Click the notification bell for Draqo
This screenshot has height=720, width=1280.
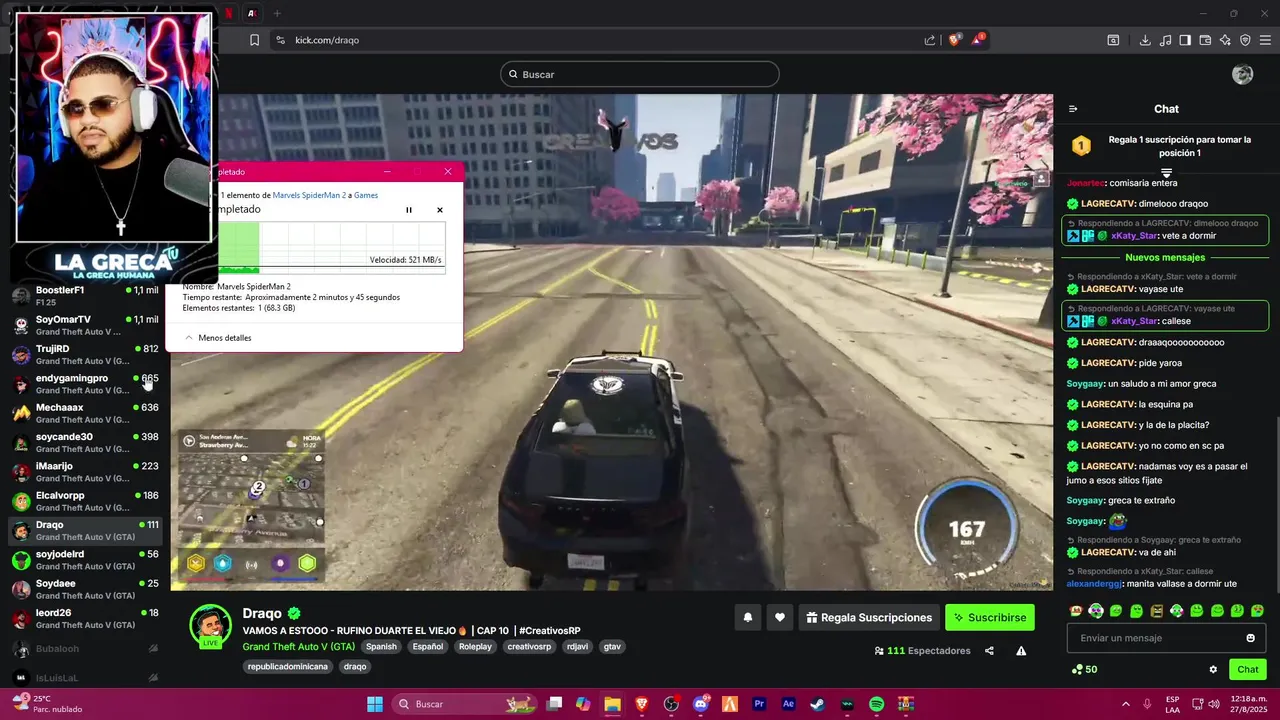(x=747, y=618)
